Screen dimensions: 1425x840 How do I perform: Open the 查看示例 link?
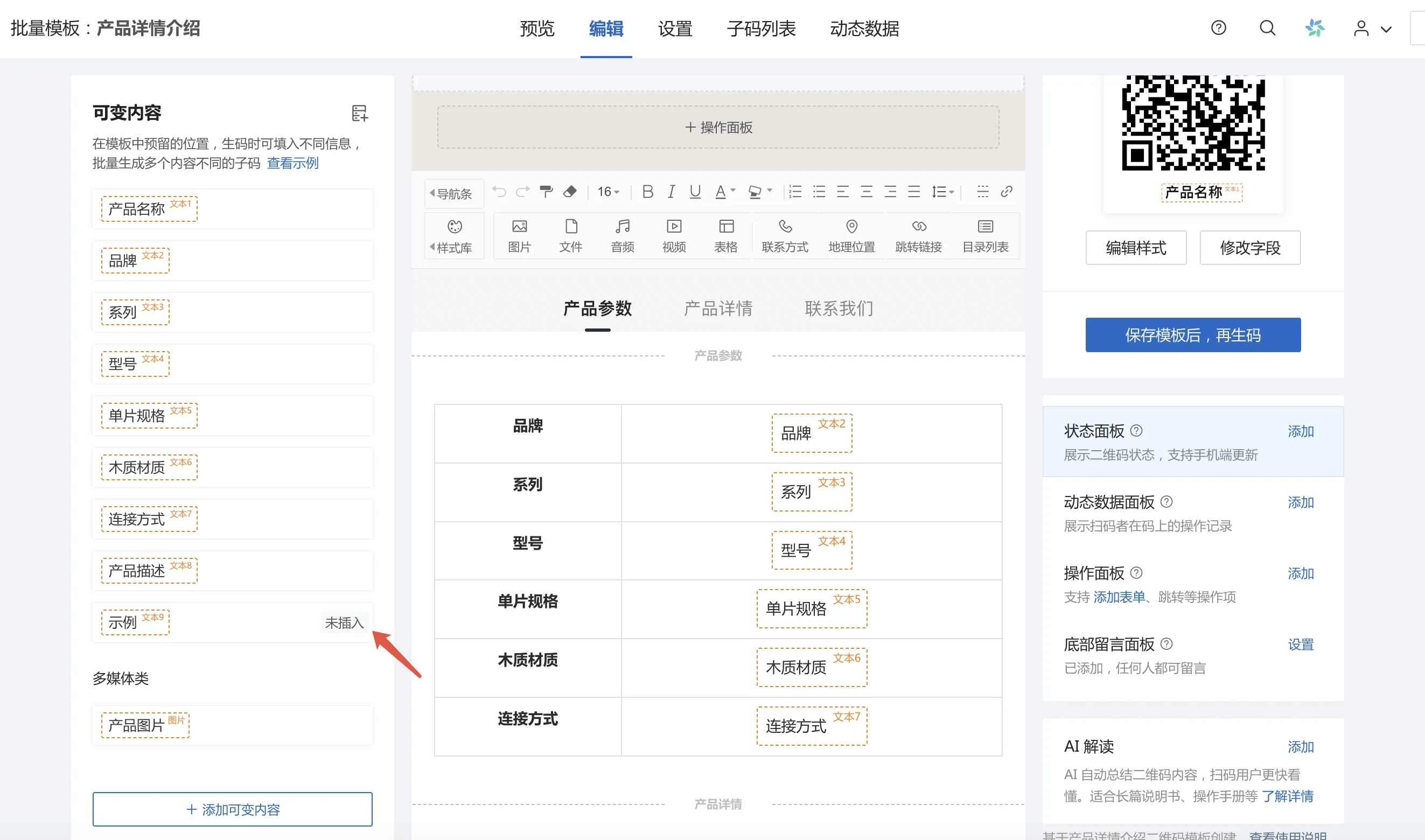[x=292, y=164]
